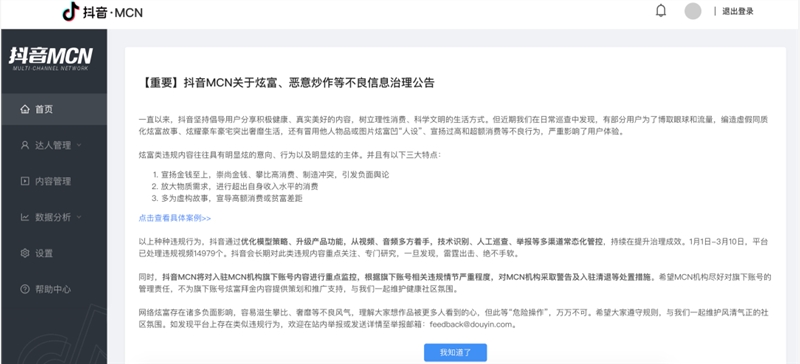Expand the 达人管理 chevron
The width and height of the screenshot is (800, 364).
[79, 145]
